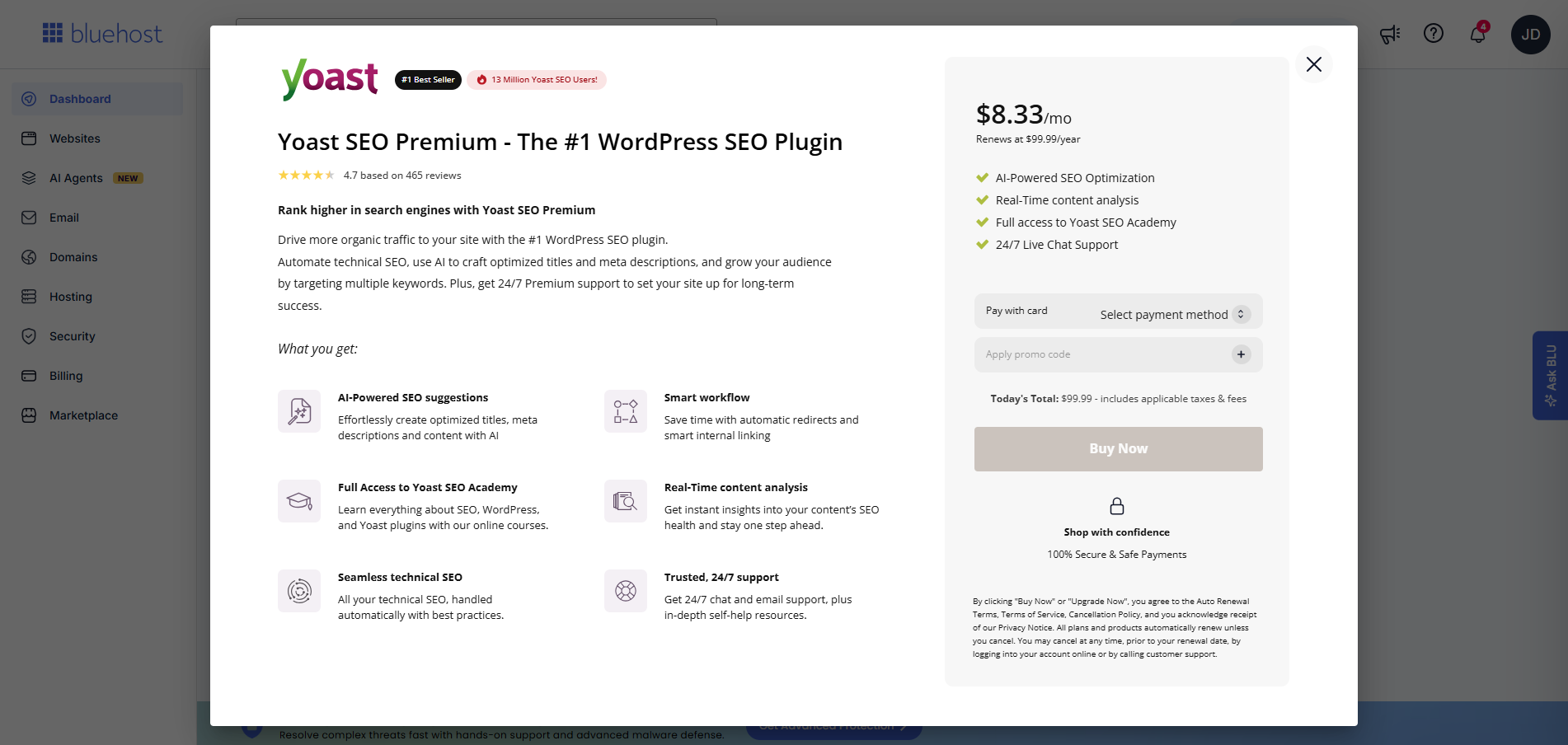
Task: Open the Select payment method dropdown
Action: pyautogui.click(x=1176, y=314)
